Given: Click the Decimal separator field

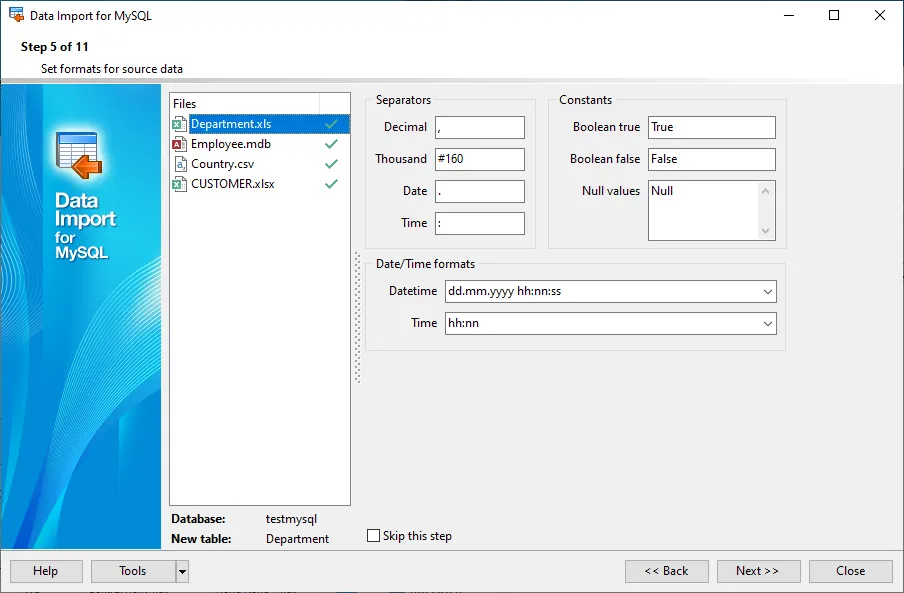Looking at the screenshot, I should coord(480,127).
